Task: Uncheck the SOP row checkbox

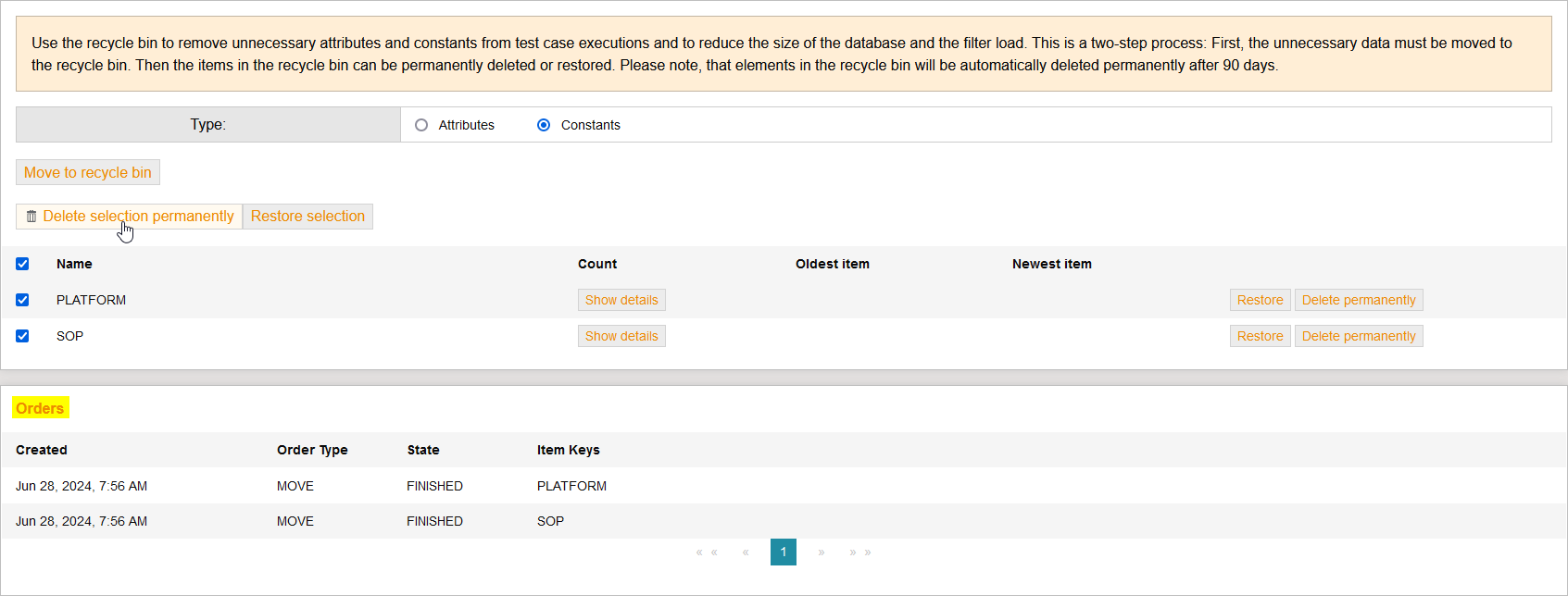Action: point(22,336)
